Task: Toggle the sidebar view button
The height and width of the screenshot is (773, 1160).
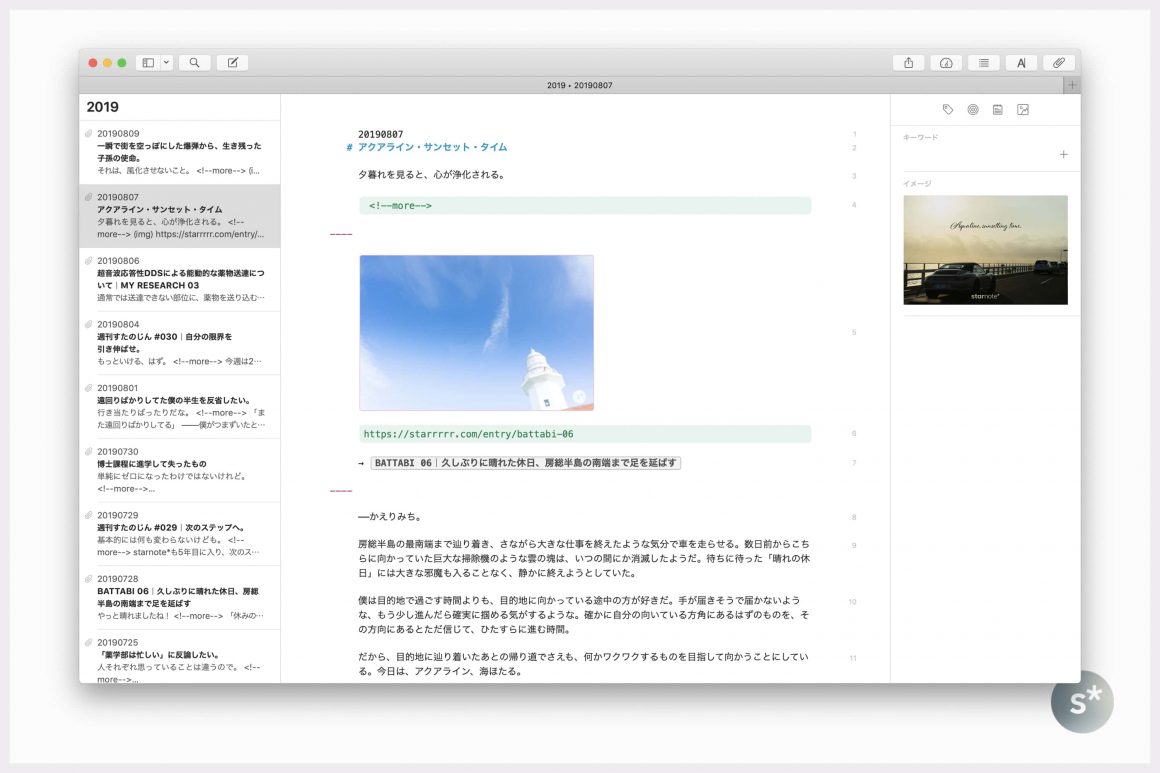Action: [x=148, y=63]
